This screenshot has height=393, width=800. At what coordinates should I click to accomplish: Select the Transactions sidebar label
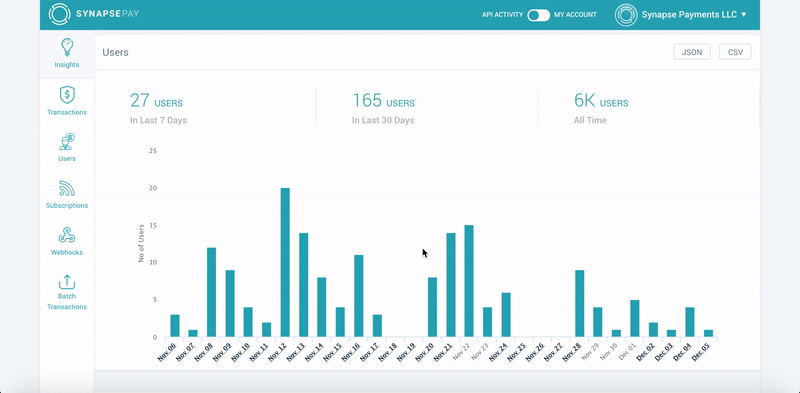[67, 112]
